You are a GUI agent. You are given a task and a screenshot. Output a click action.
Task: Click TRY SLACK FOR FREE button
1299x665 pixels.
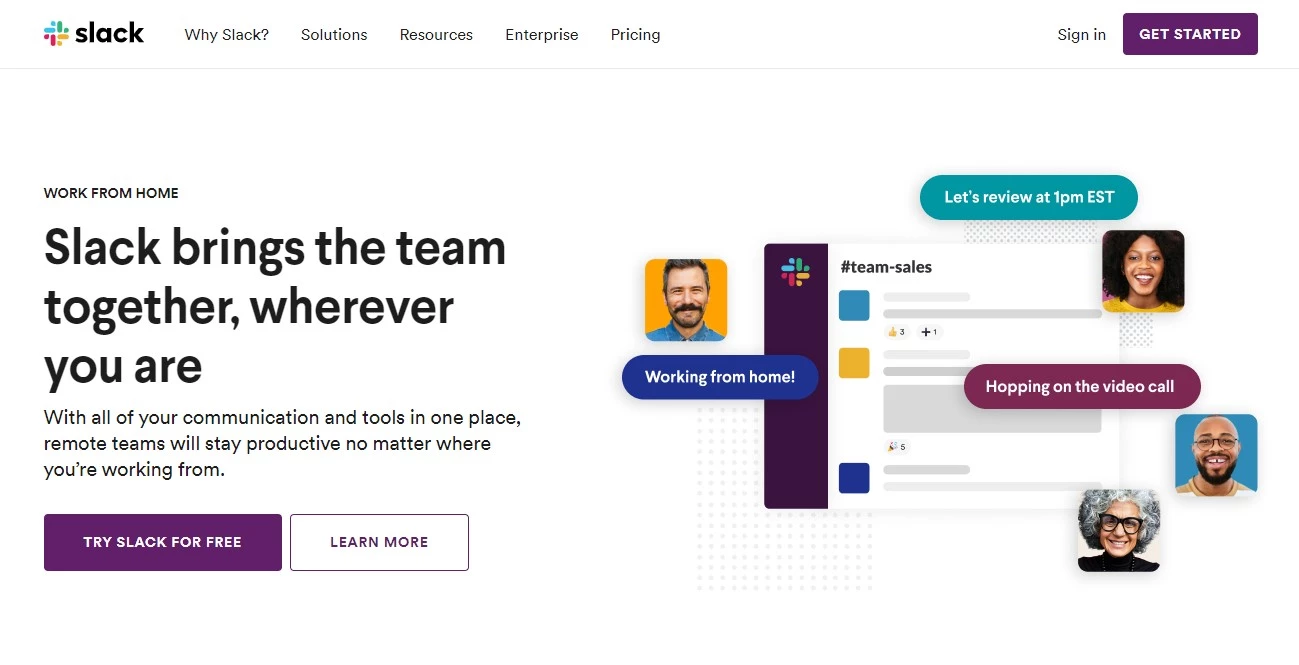(163, 542)
